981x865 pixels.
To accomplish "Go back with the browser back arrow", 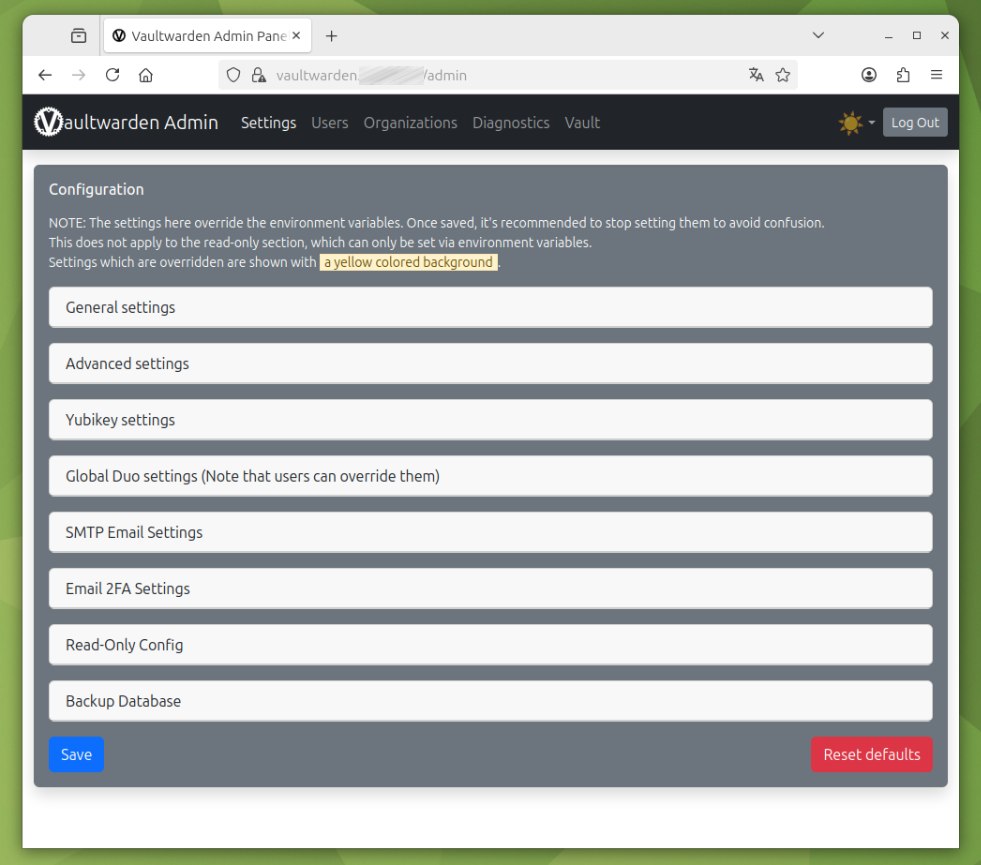I will click(45, 75).
